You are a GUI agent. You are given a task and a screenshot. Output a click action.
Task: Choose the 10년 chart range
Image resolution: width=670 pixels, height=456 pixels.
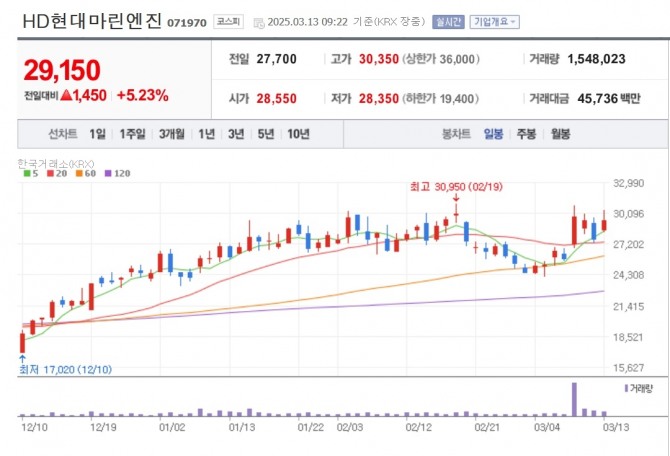click(x=298, y=134)
